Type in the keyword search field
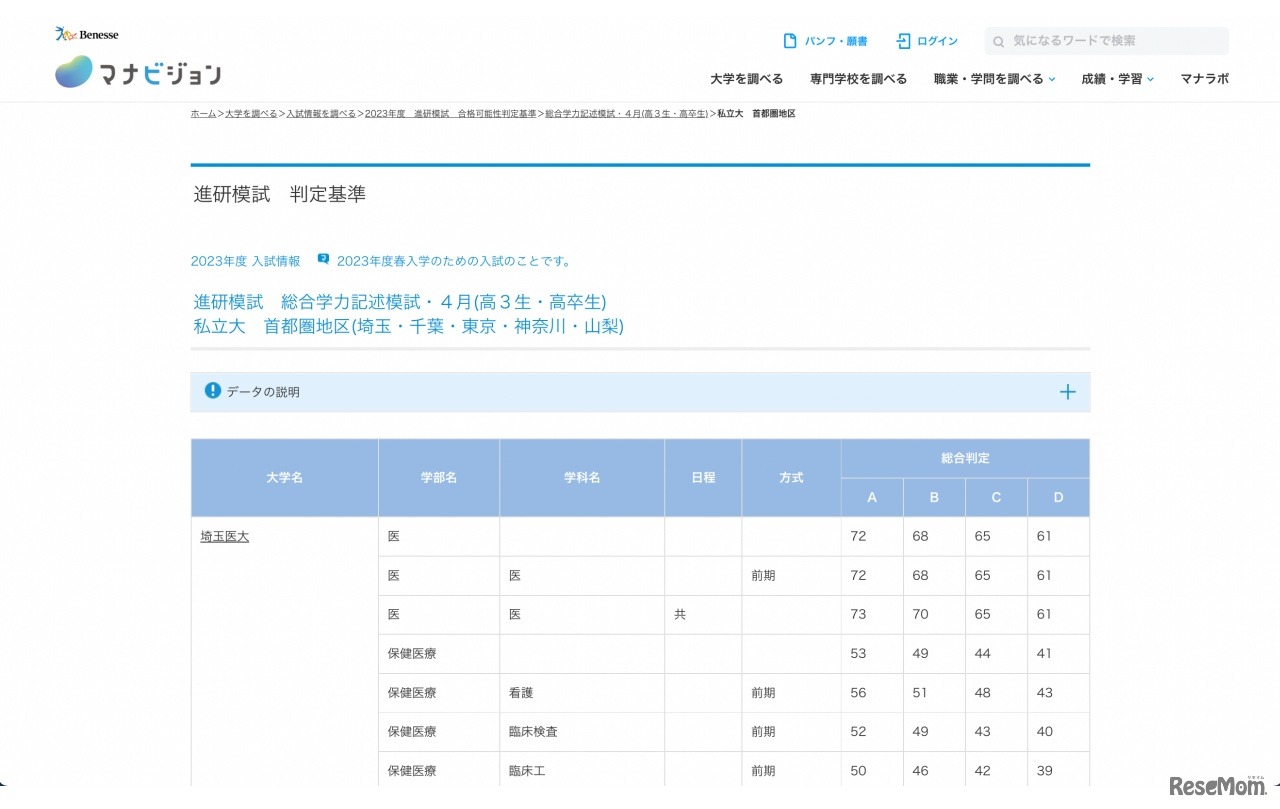 [x=1115, y=41]
